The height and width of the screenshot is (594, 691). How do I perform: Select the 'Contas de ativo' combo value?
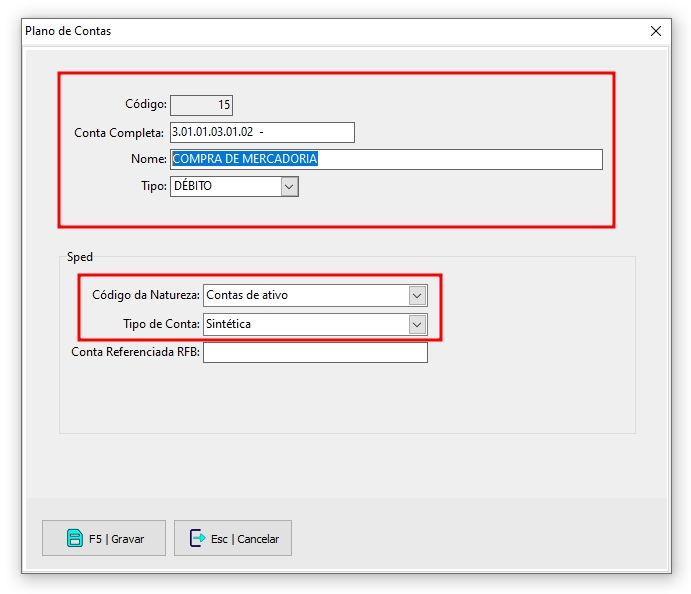(x=304, y=295)
